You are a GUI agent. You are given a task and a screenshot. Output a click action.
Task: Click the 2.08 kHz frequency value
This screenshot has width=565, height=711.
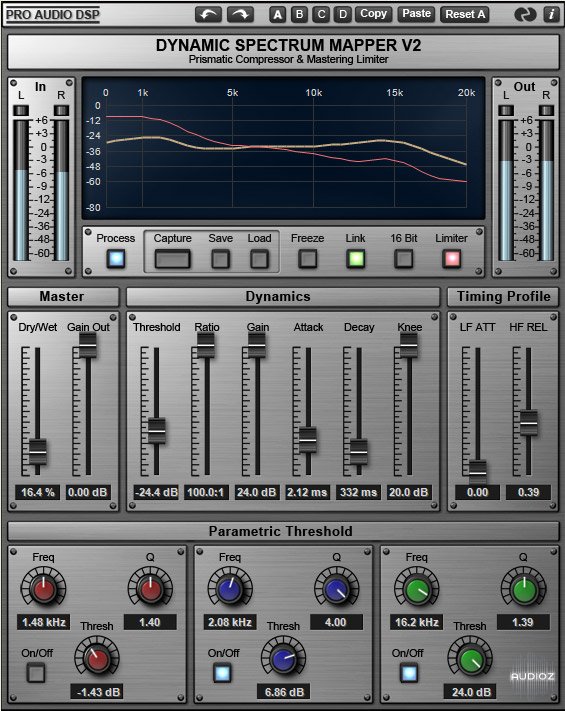pyautogui.click(x=230, y=622)
